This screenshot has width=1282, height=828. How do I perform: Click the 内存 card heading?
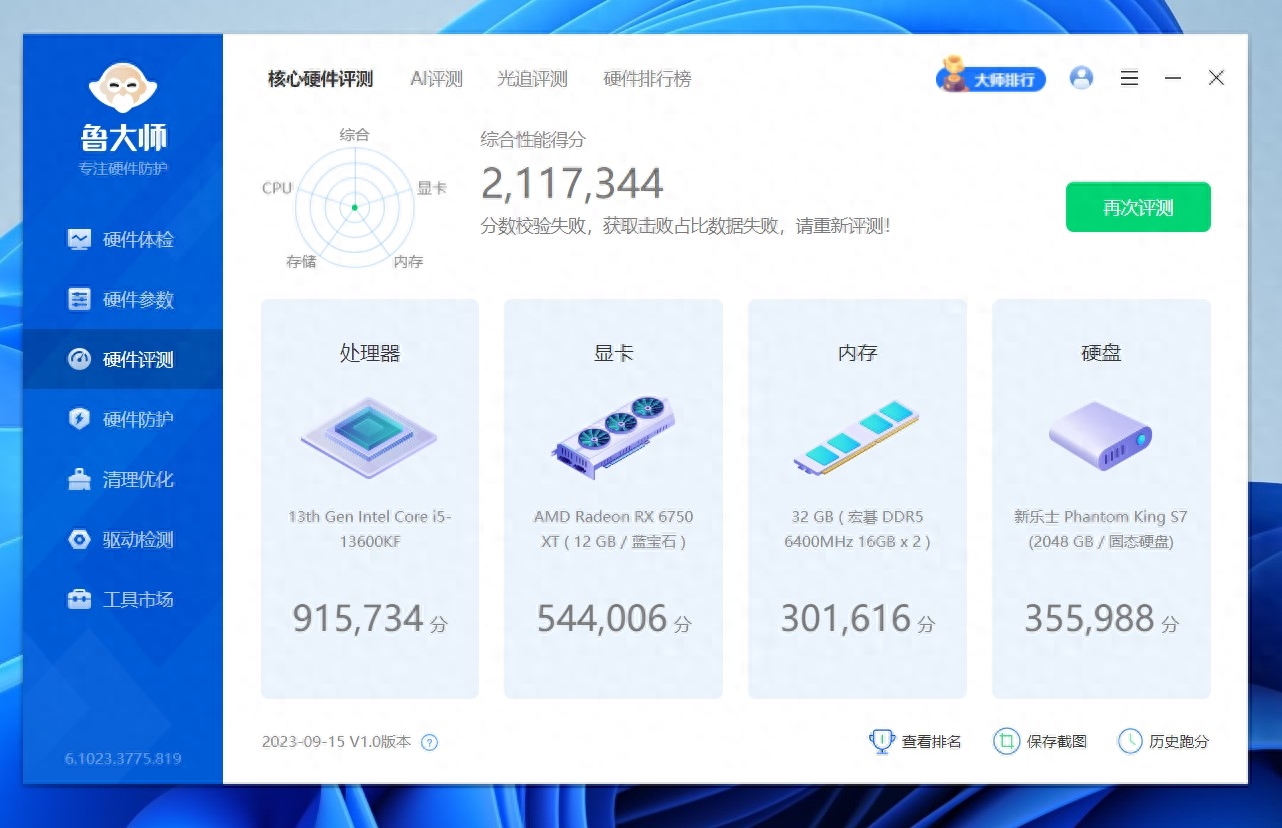pos(857,353)
